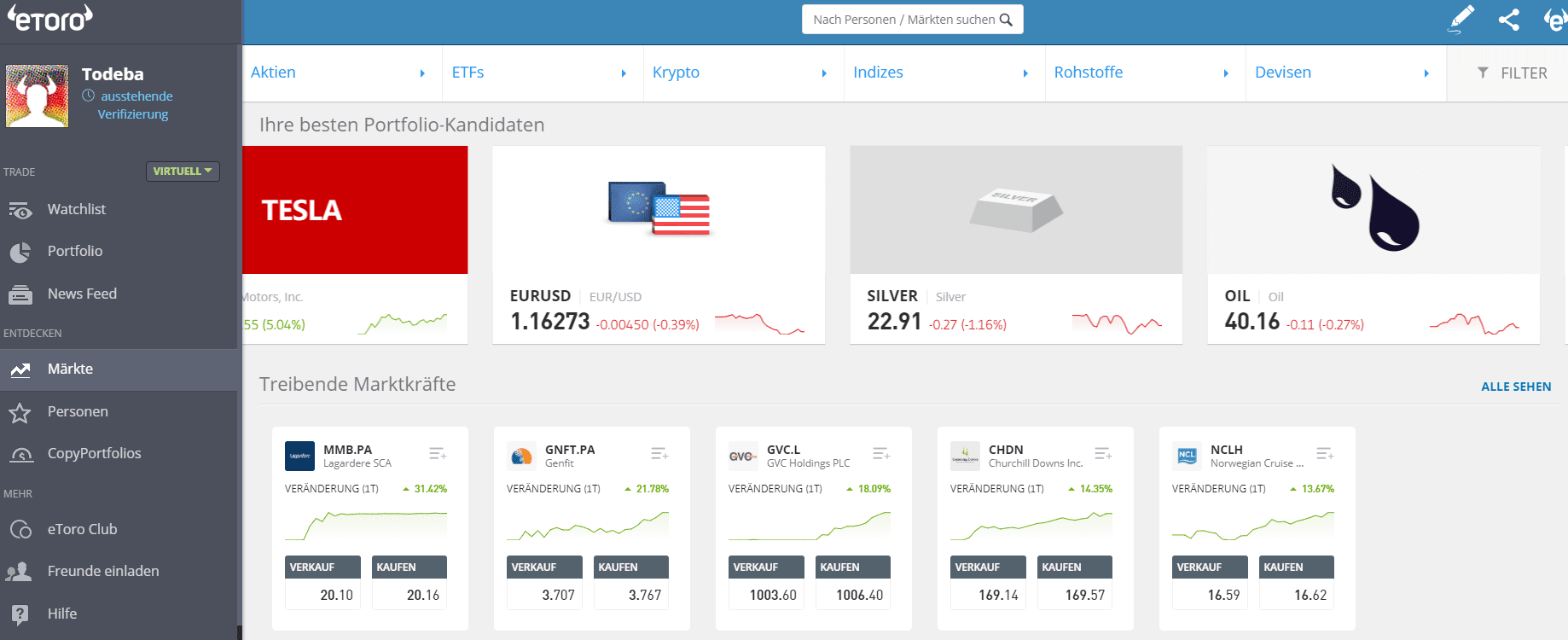The width and height of the screenshot is (1568, 640).
Task: Click the OIL price 40.16
Action: pyautogui.click(x=1252, y=322)
